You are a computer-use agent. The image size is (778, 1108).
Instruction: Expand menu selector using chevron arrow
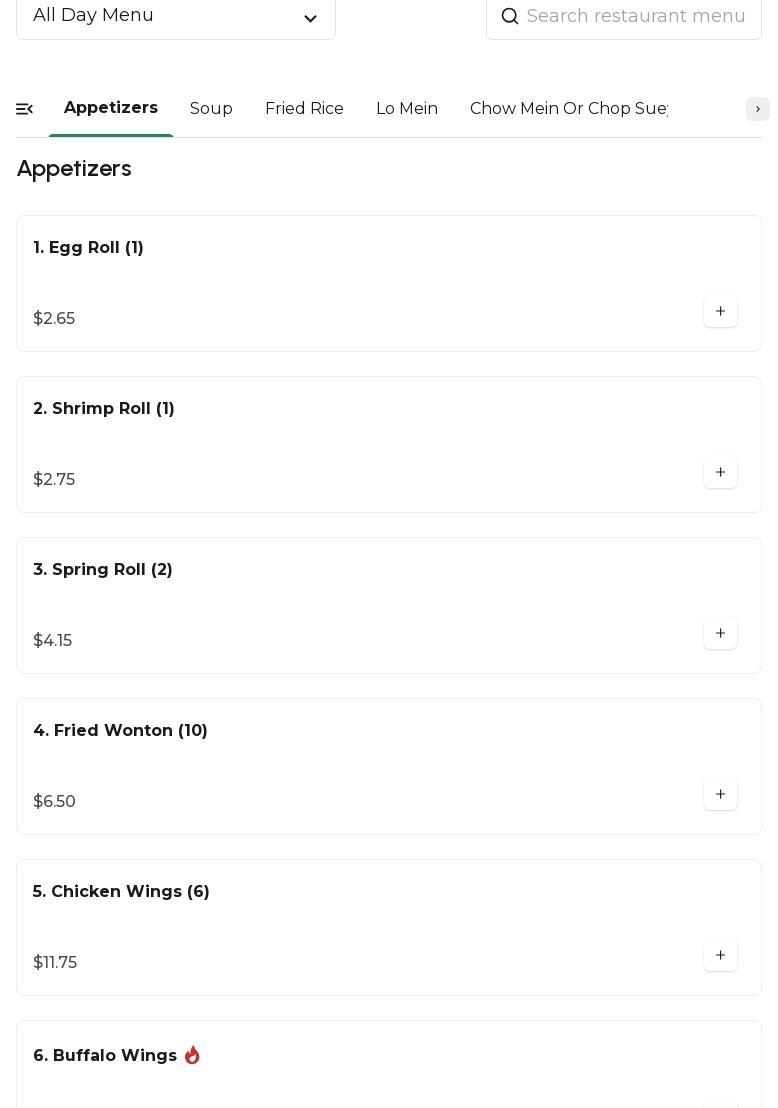point(310,18)
